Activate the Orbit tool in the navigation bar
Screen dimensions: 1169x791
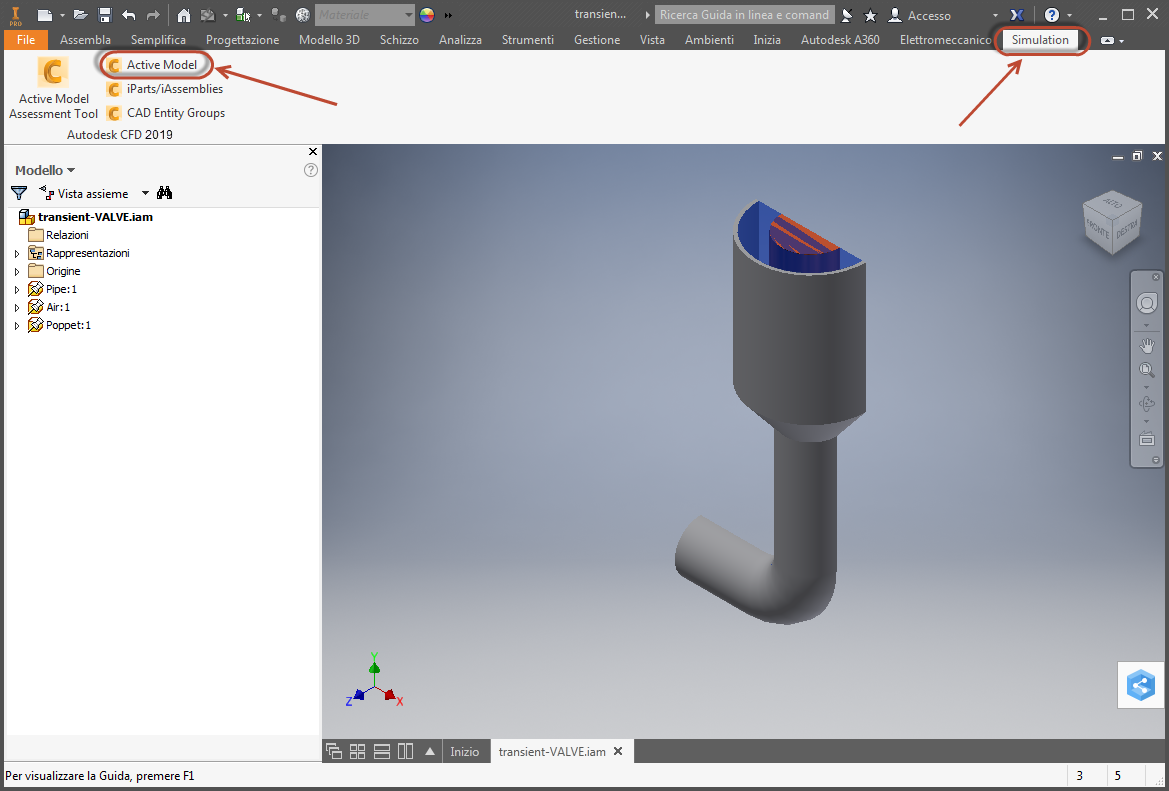click(x=1146, y=404)
